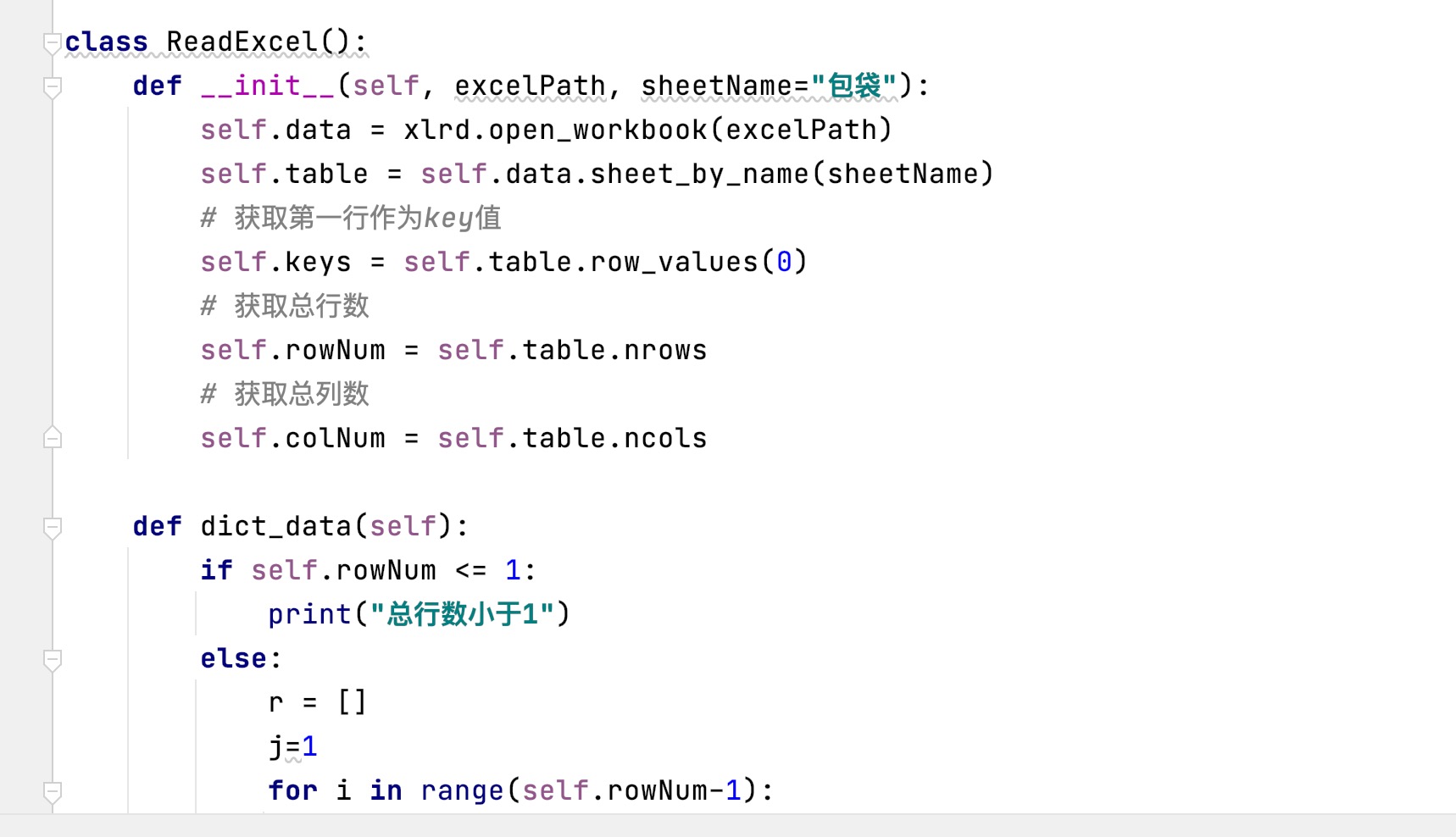
Task: Click the "if" keyword of the rowNum check
Action: coord(216,570)
